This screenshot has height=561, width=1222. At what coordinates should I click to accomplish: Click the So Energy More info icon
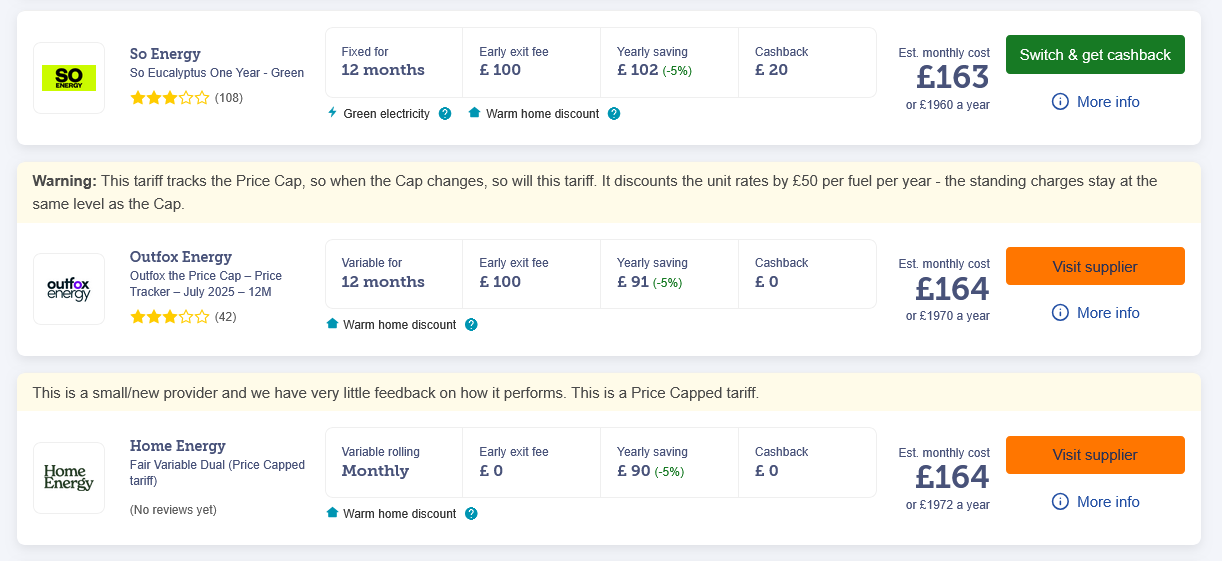tap(1060, 102)
